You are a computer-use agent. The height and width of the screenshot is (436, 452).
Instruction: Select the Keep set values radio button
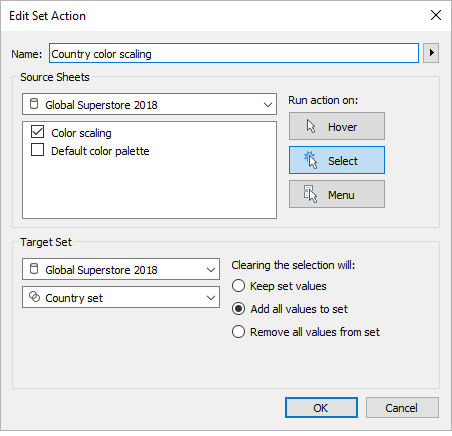(x=238, y=286)
